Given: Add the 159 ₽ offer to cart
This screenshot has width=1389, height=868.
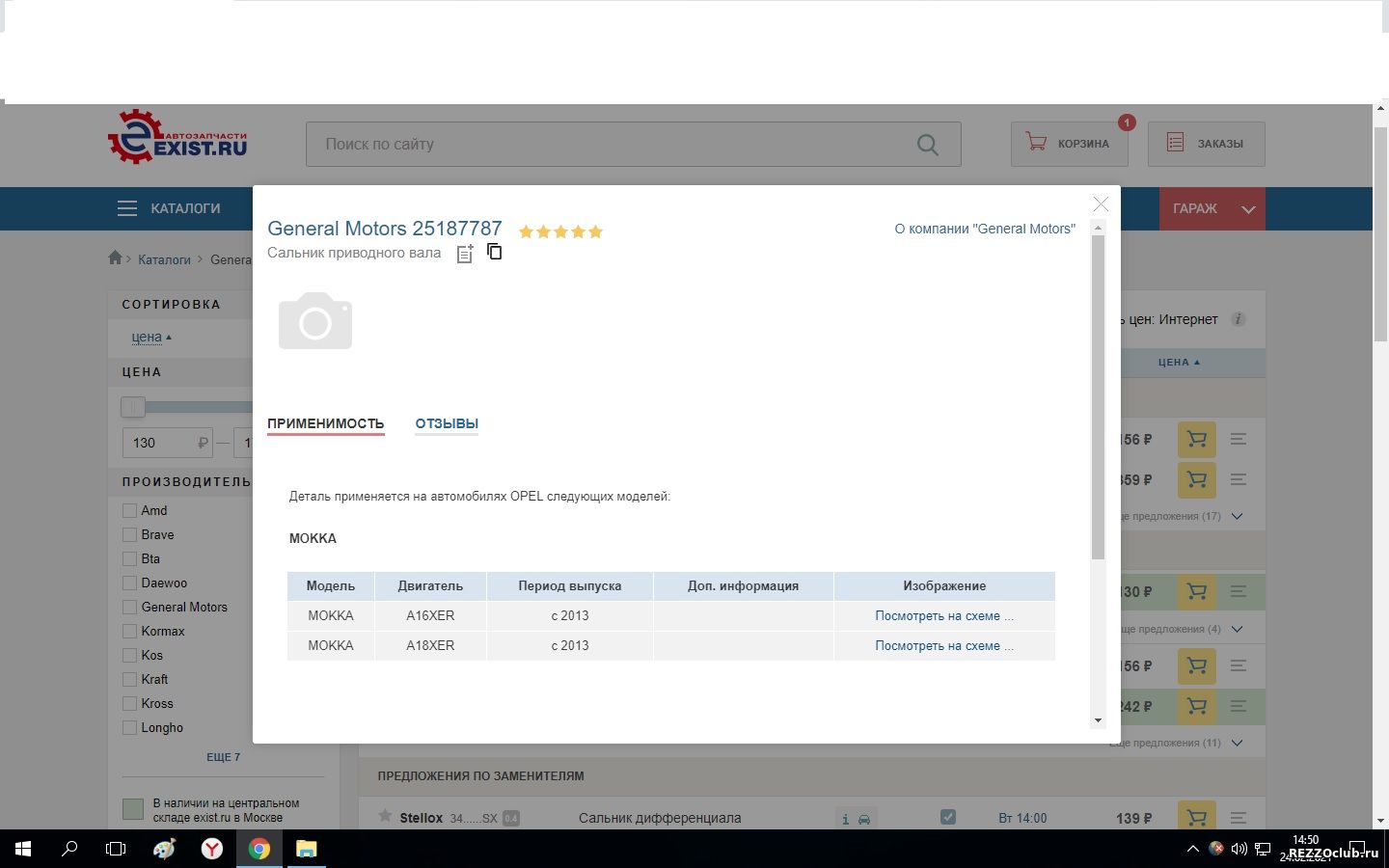Looking at the screenshot, I should [1196, 479].
